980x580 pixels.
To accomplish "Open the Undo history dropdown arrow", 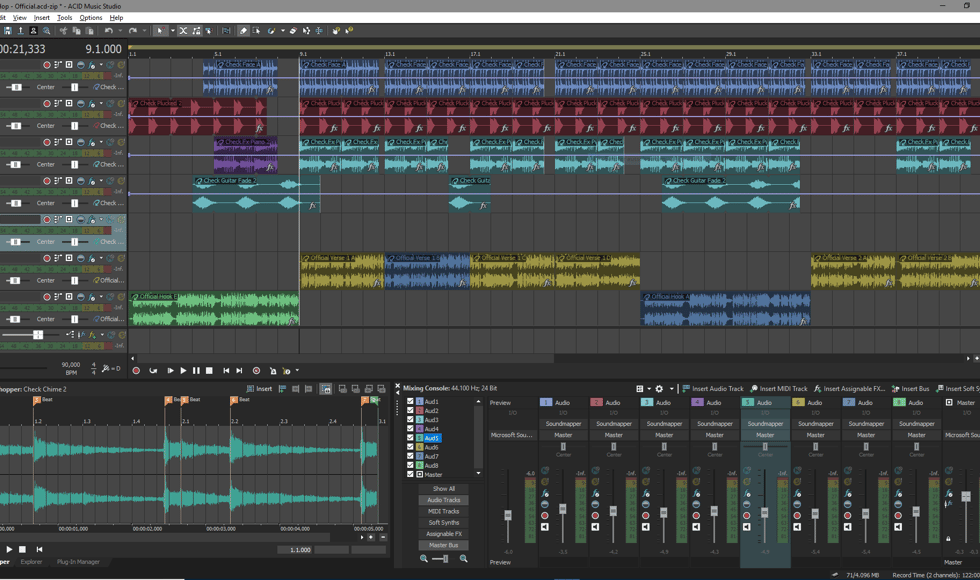I will 120,30.
